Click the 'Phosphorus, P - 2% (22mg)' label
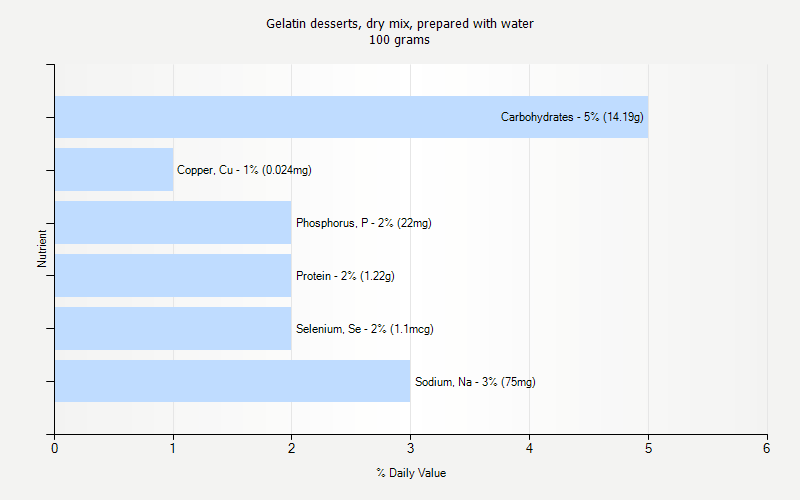This screenshot has height=500, width=800. (364, 223)
